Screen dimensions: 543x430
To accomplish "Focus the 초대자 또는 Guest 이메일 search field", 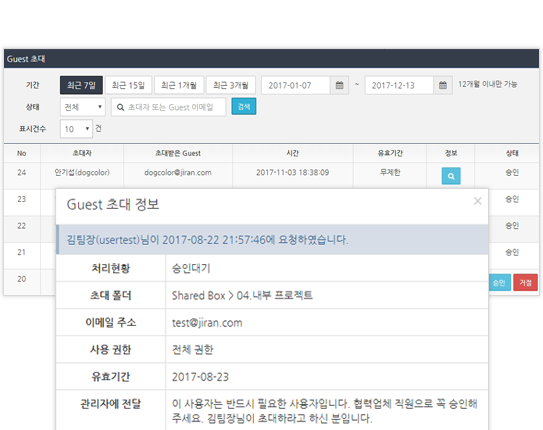I will coord(168,107).
